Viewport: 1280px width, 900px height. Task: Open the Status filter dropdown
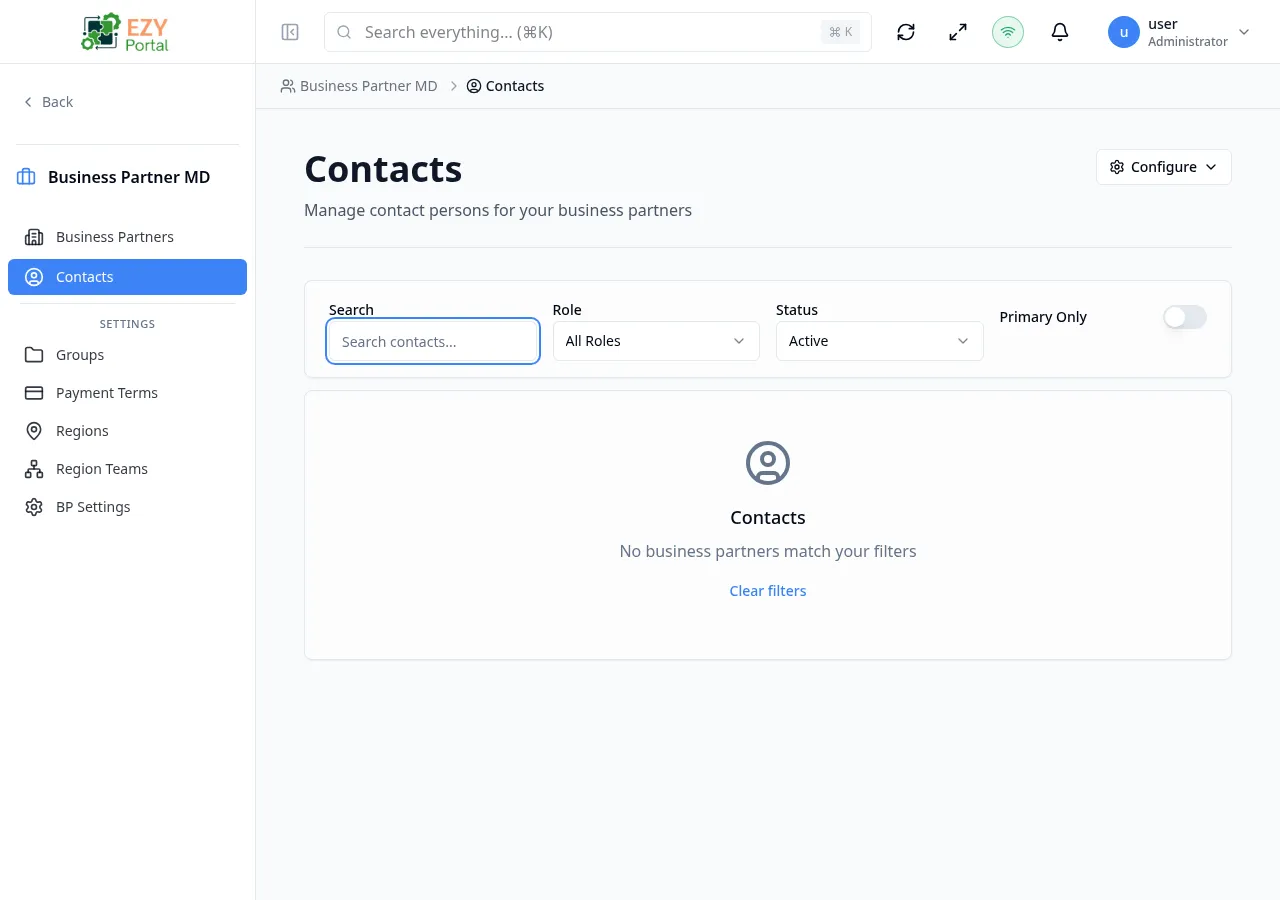[879, 341]
